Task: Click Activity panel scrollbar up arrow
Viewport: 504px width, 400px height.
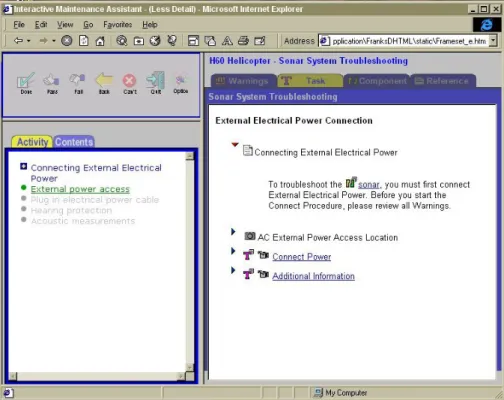Action: (x=190, y=156)
